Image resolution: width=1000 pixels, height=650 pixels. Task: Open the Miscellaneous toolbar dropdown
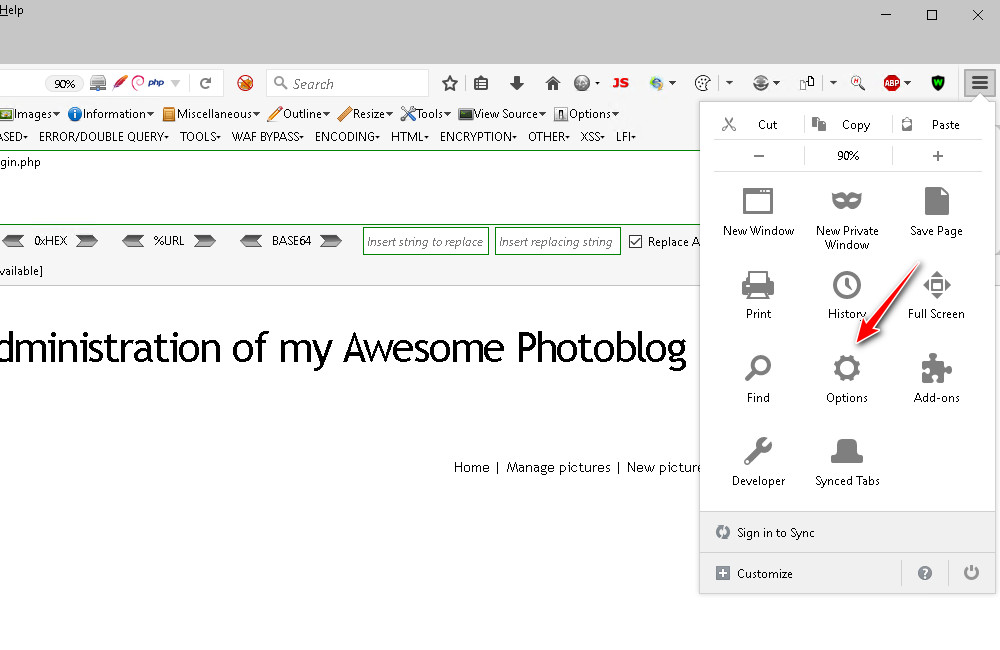click(211, 114)
